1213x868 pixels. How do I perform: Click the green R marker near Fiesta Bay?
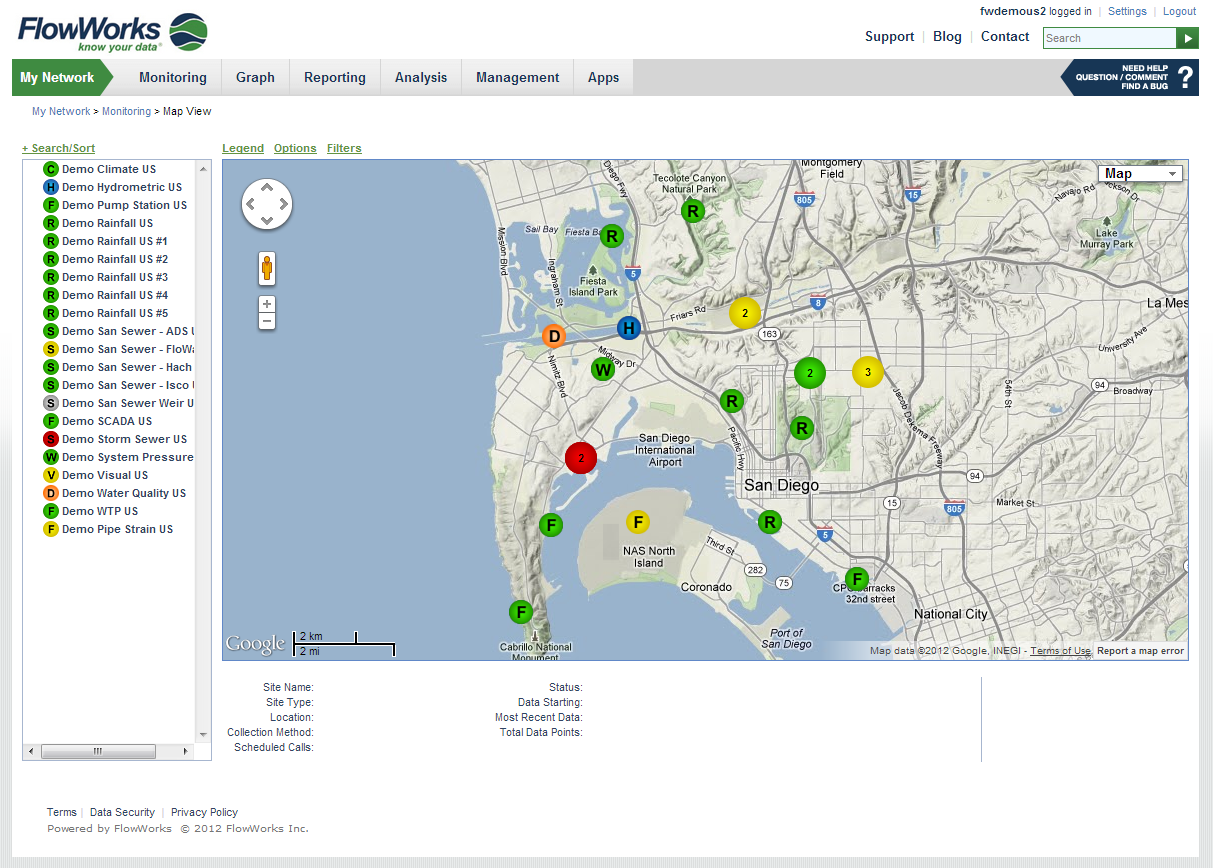(612, 236)
